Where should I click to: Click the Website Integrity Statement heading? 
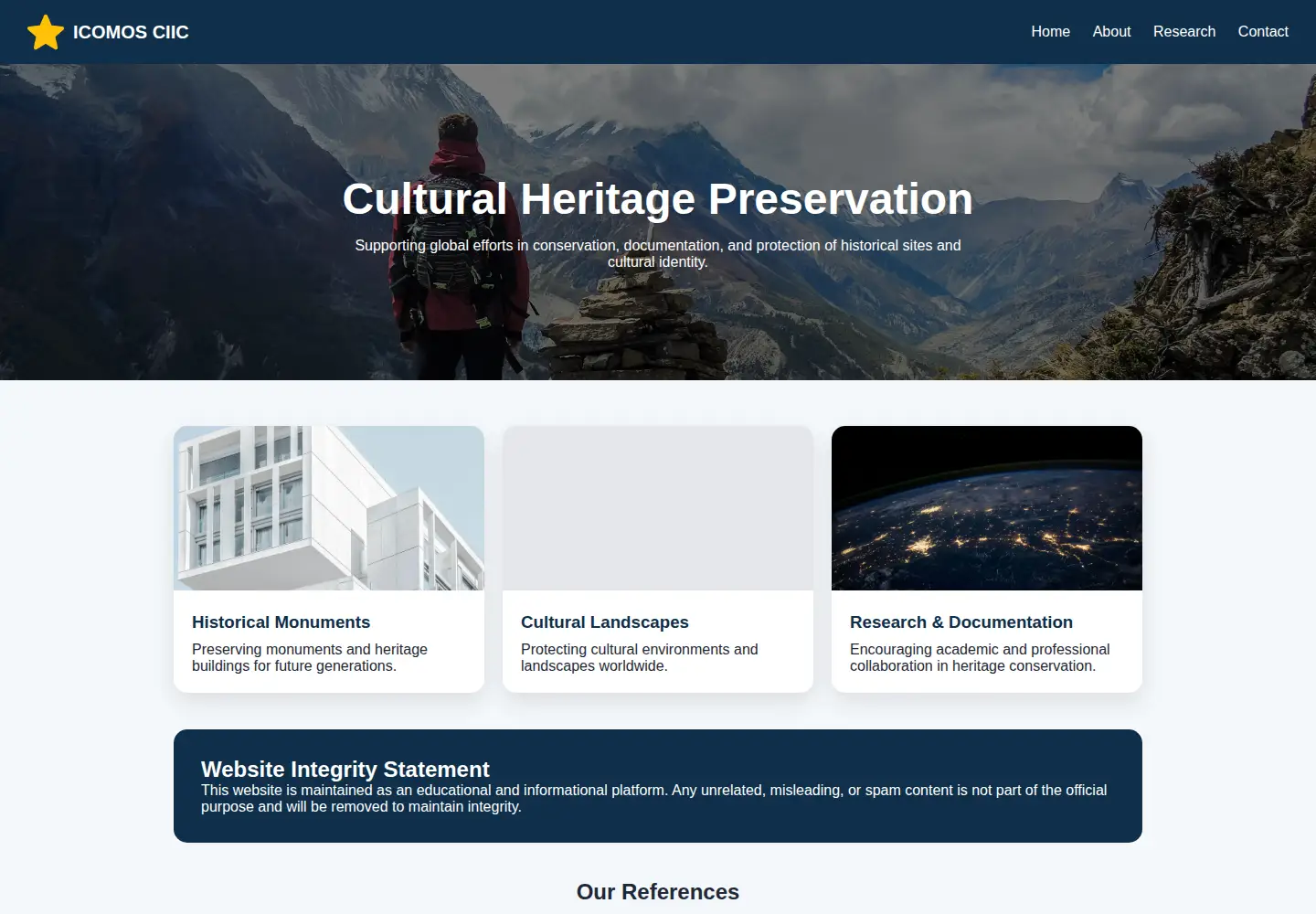(x=345, y=770)
